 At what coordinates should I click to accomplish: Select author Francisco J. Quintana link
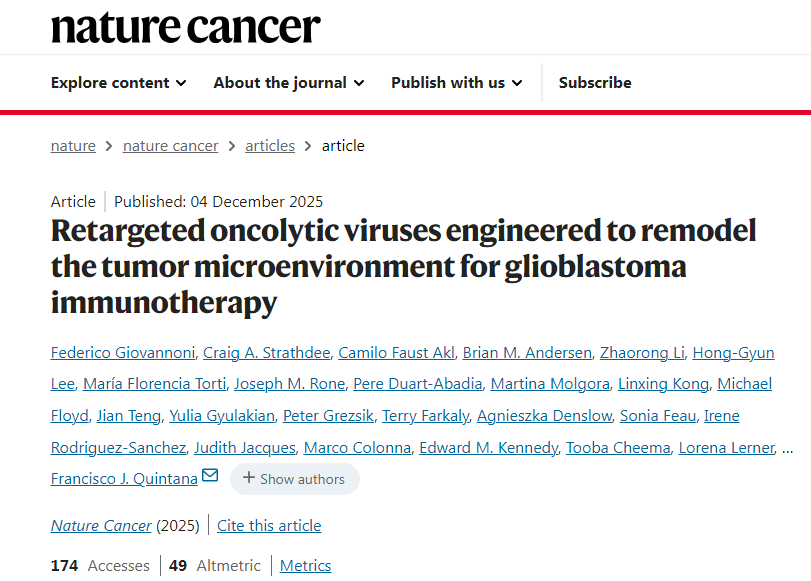pyautogui.click(x=124, y=478)
